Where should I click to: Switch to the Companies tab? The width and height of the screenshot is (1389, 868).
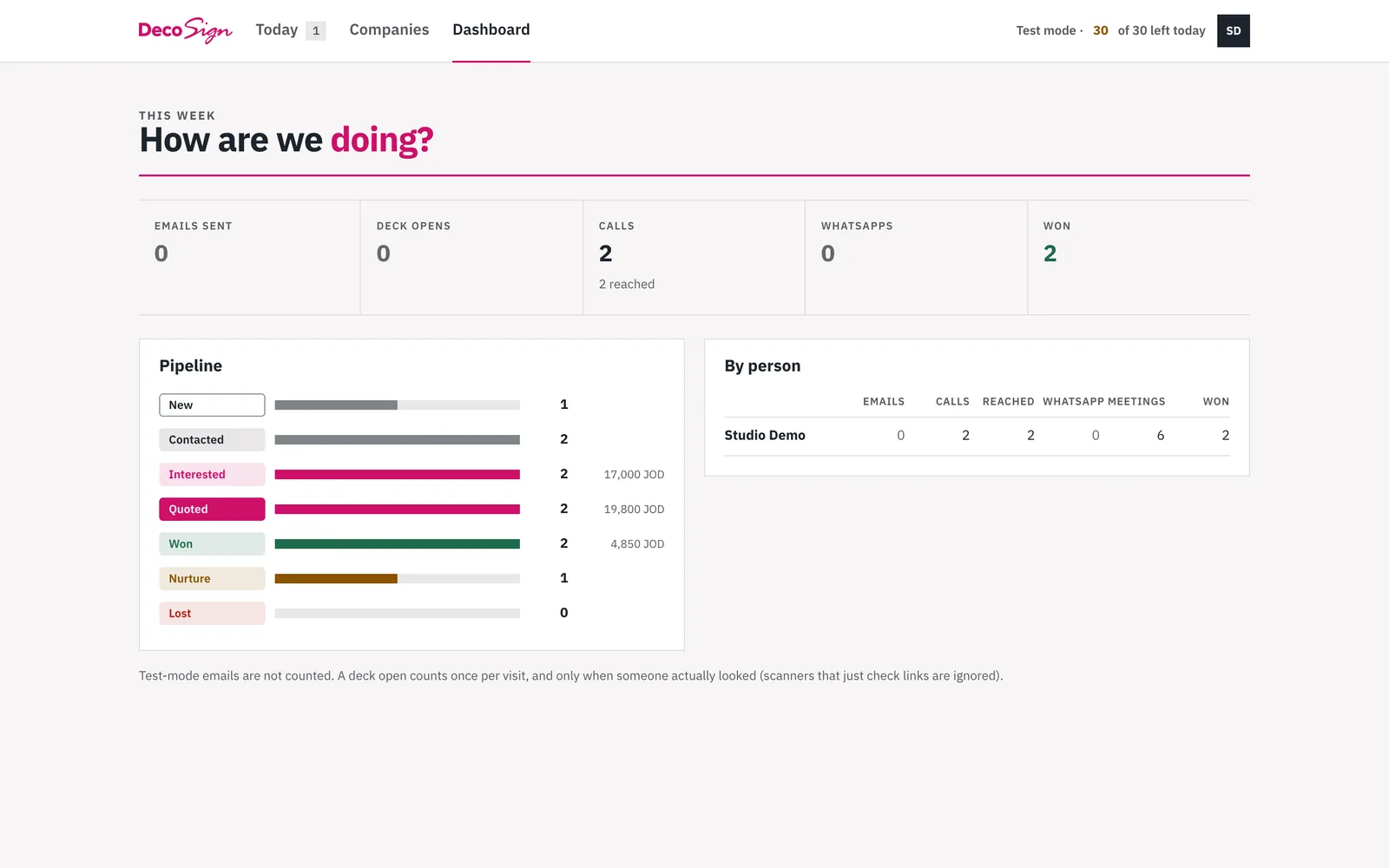point(389,30)
